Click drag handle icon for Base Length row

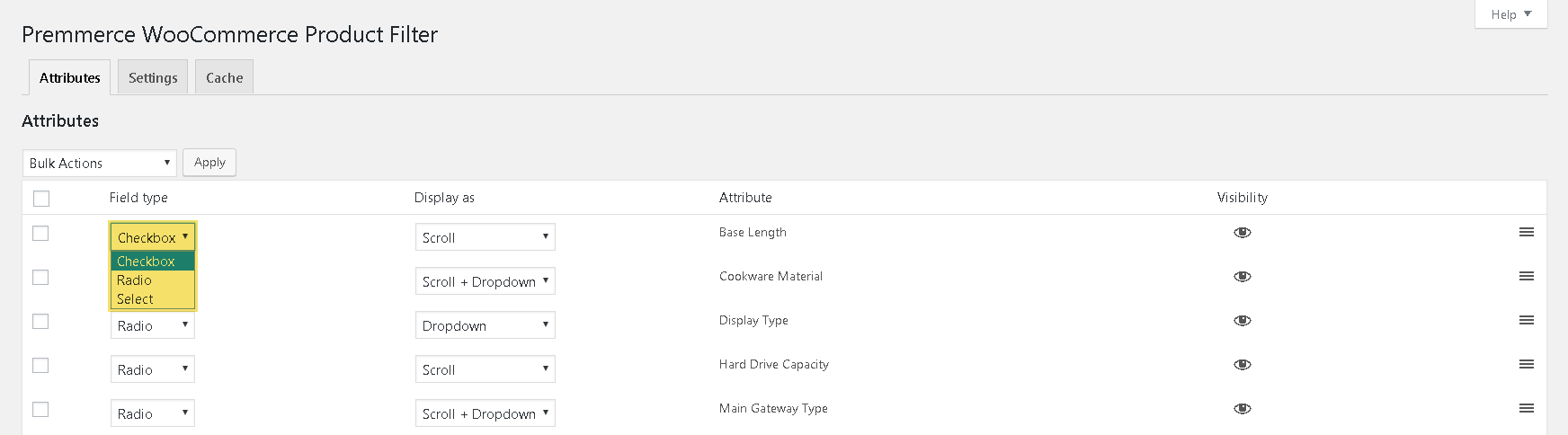[x=1527, y=232]
